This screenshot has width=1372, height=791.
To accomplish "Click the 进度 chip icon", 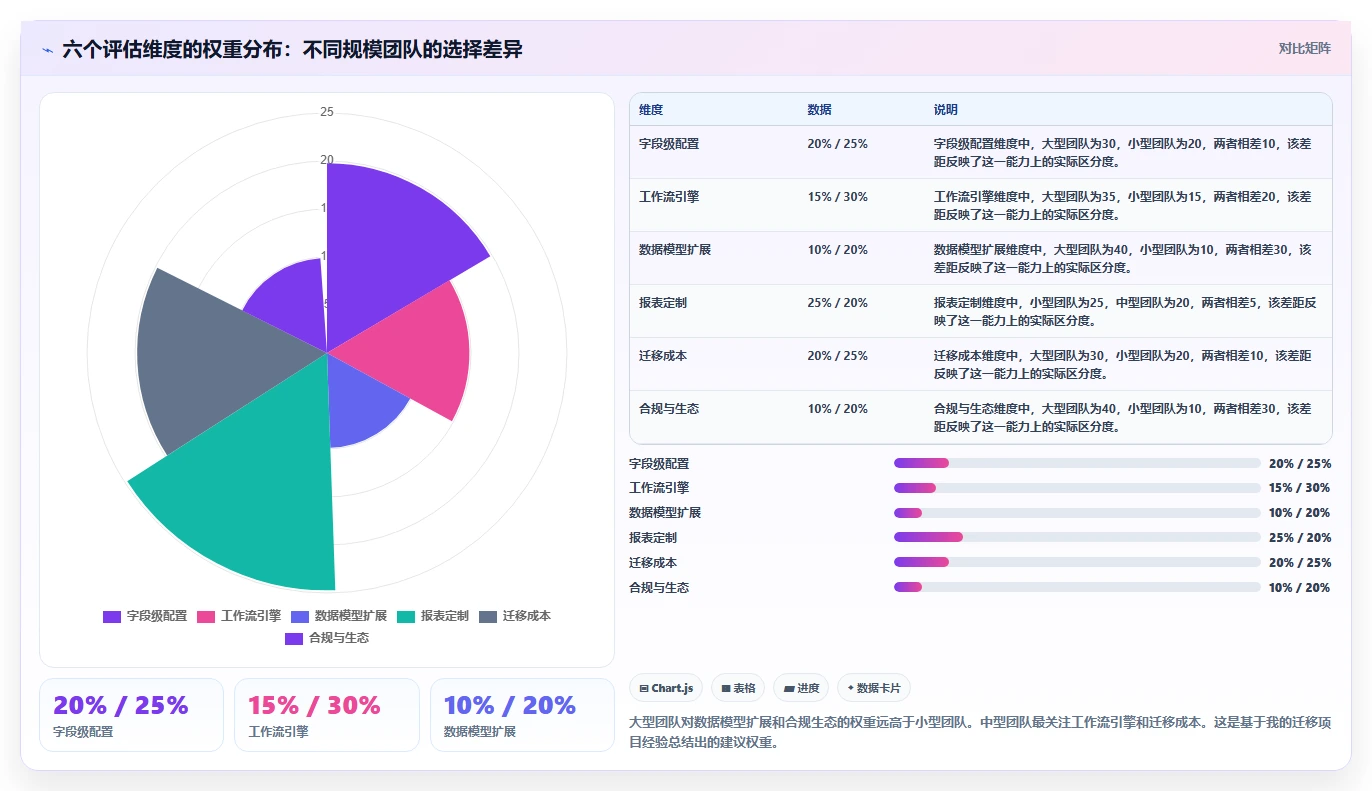I will pos(789,688).
